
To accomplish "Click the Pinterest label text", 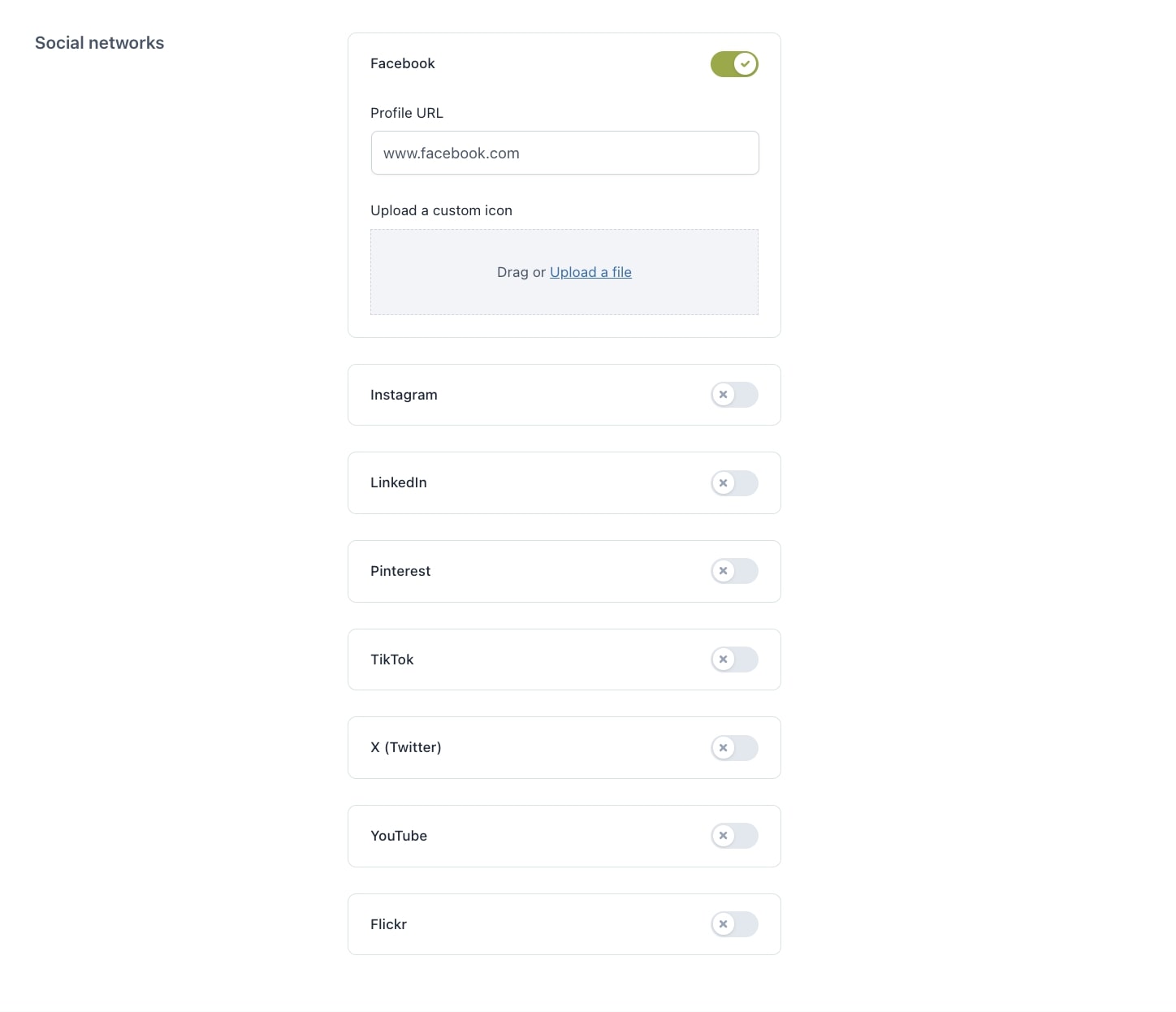I will 400,571.
